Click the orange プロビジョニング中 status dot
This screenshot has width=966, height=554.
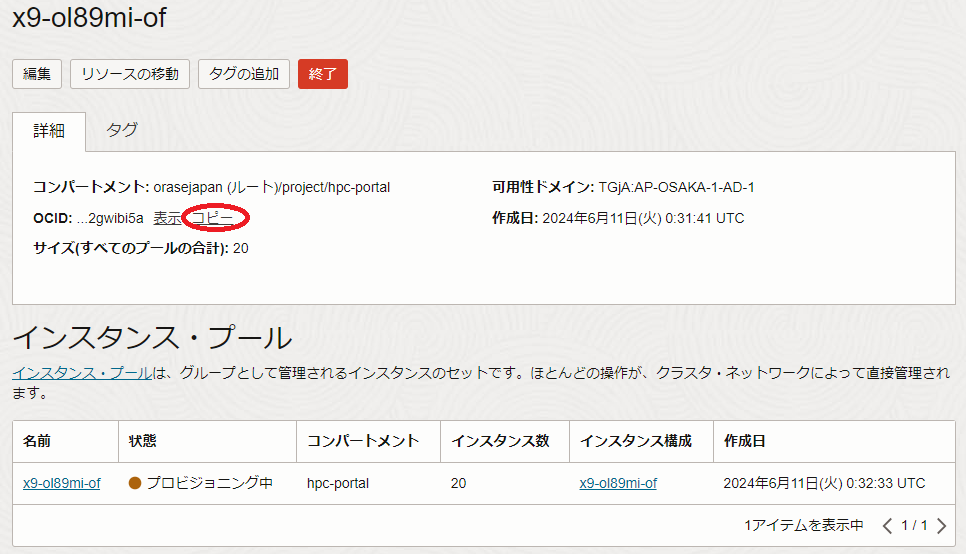pyautogui.click(x=135, y=483)
